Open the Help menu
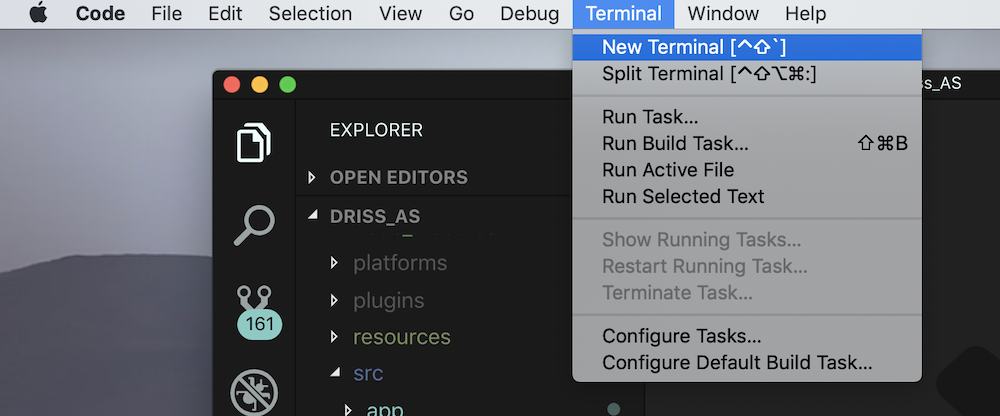1000x416 pixels. point(805,13)
